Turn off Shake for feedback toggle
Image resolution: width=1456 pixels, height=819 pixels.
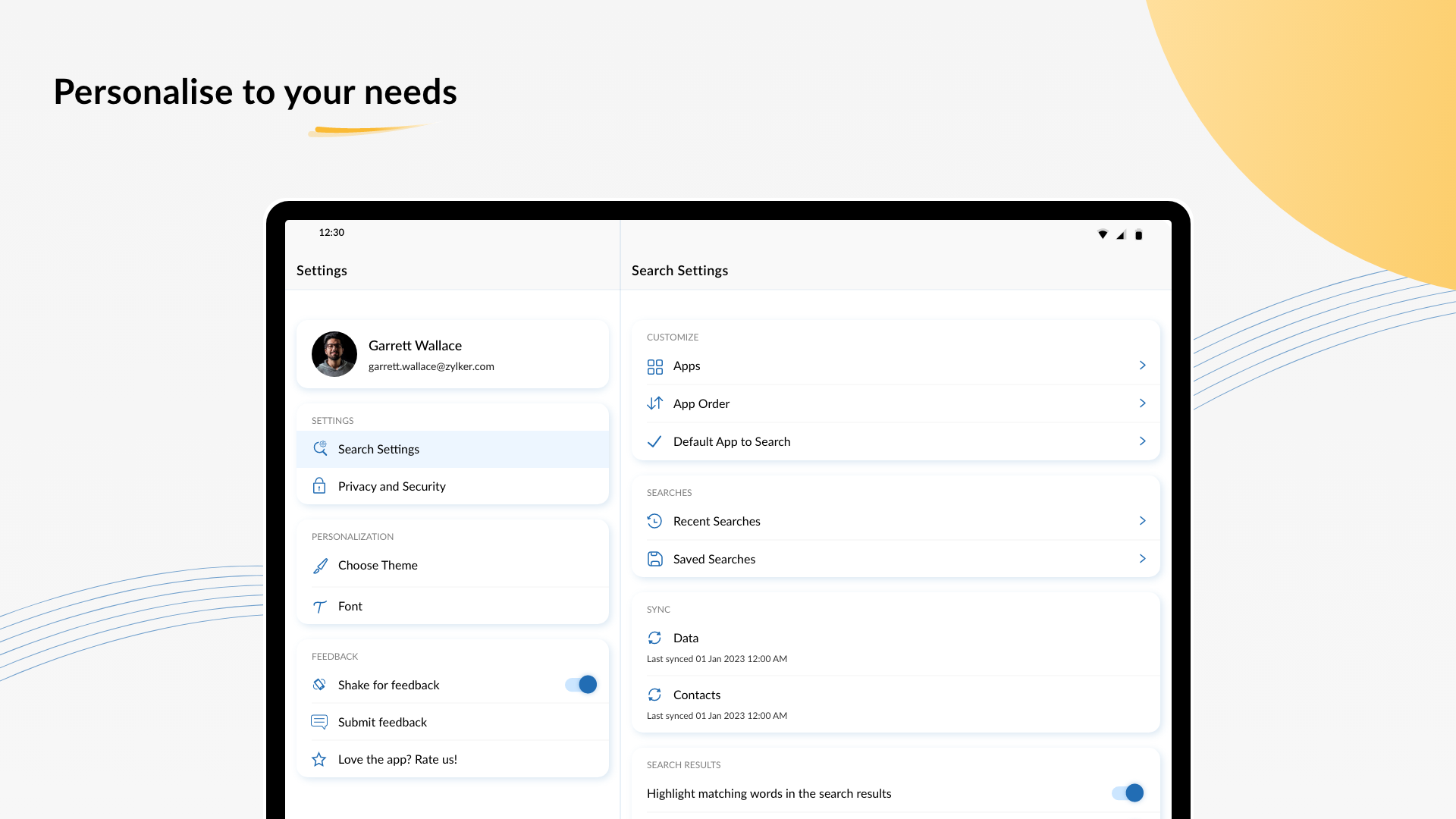pos(581,685)
